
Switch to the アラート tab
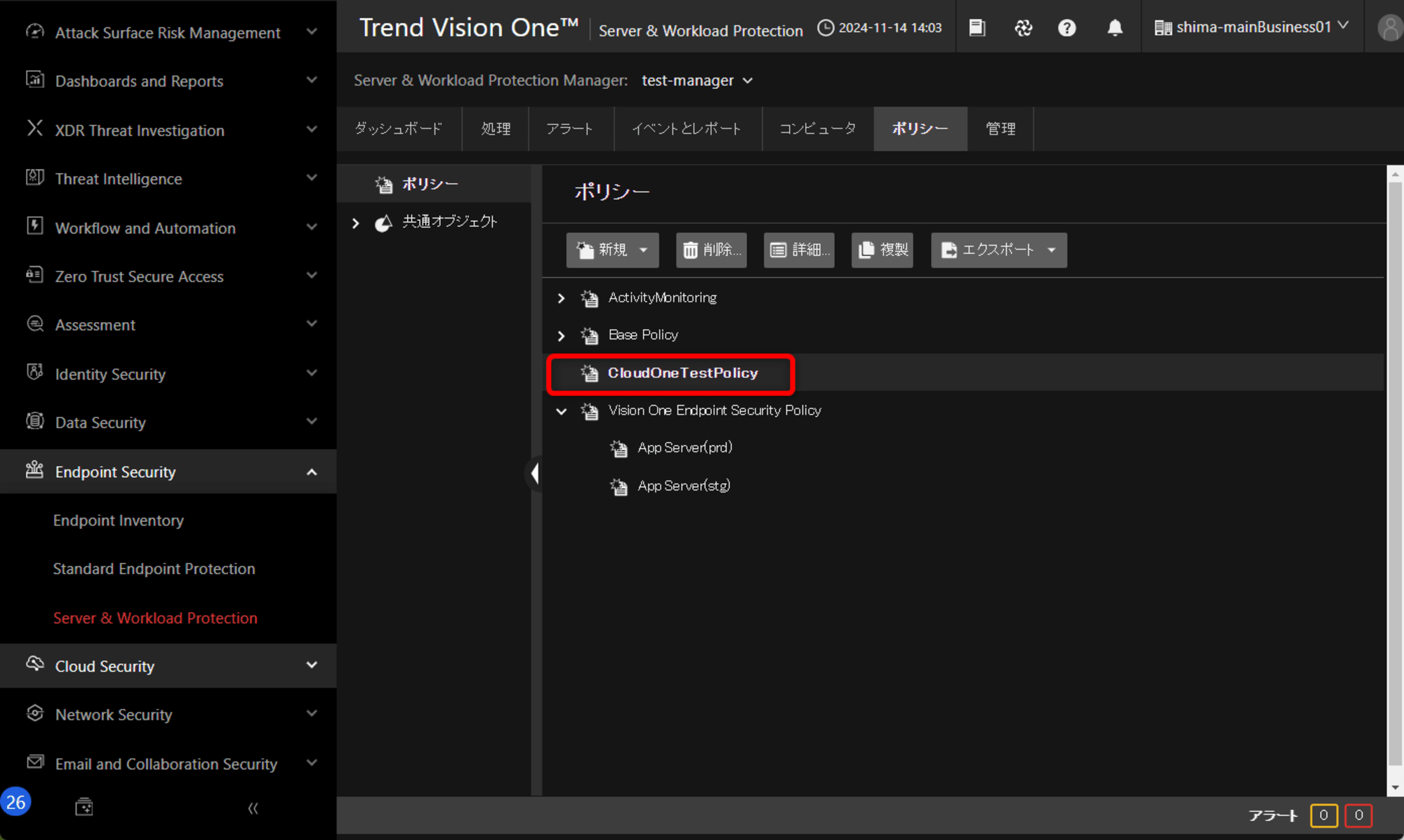568,129
